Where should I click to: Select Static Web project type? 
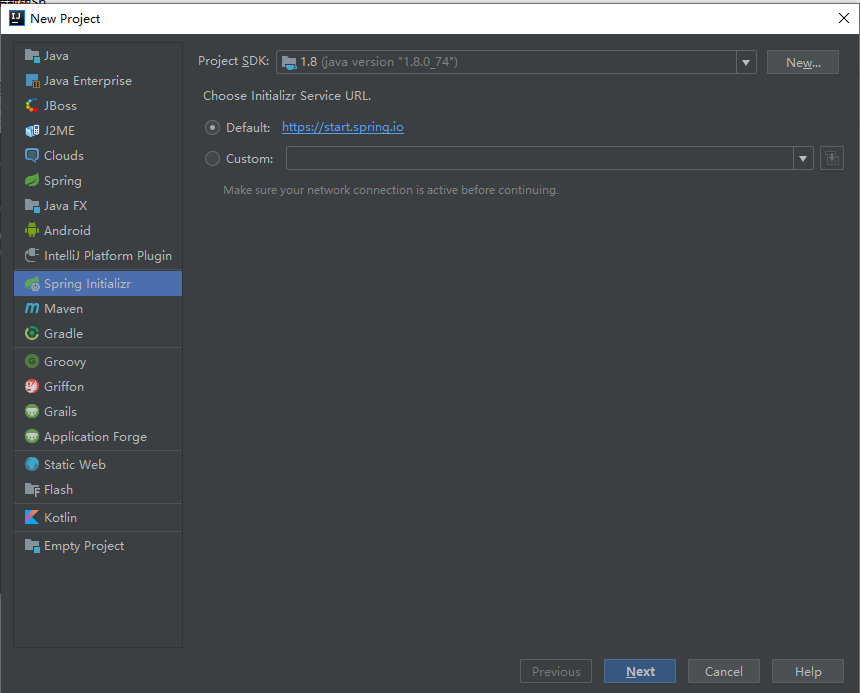98,464
